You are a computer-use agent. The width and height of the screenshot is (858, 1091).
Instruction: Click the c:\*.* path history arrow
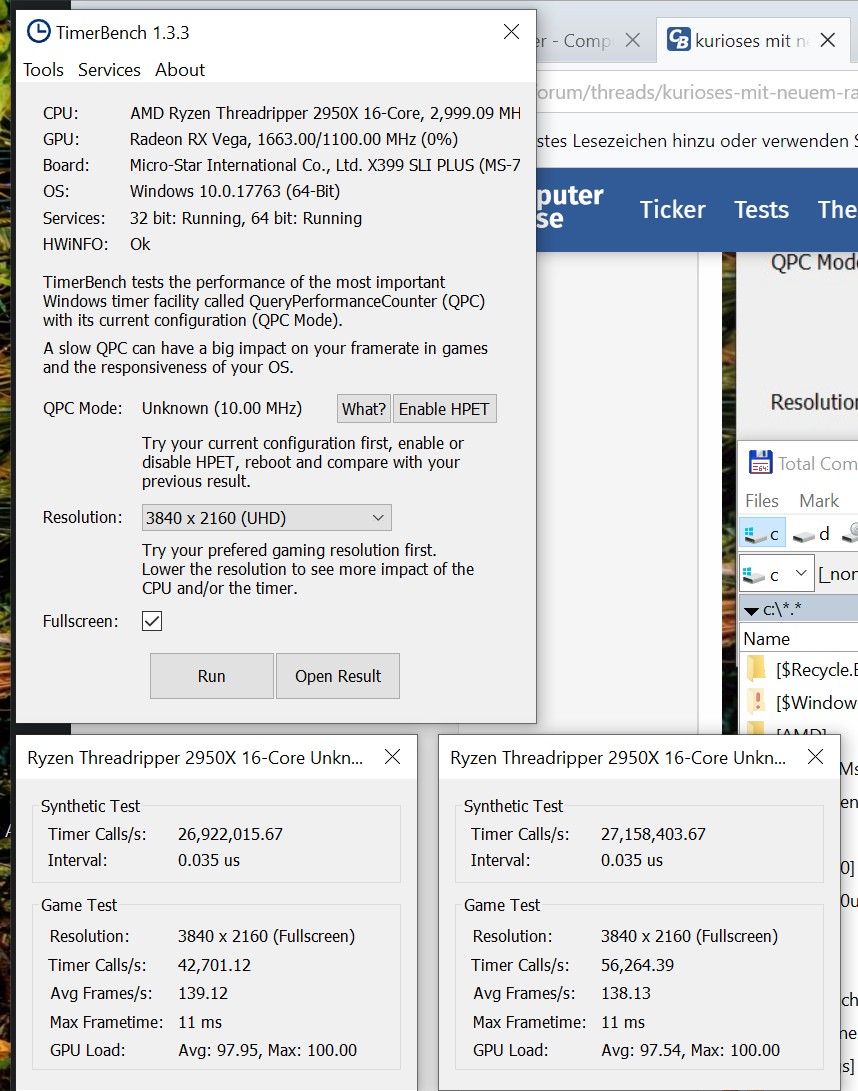coord(751,611)
